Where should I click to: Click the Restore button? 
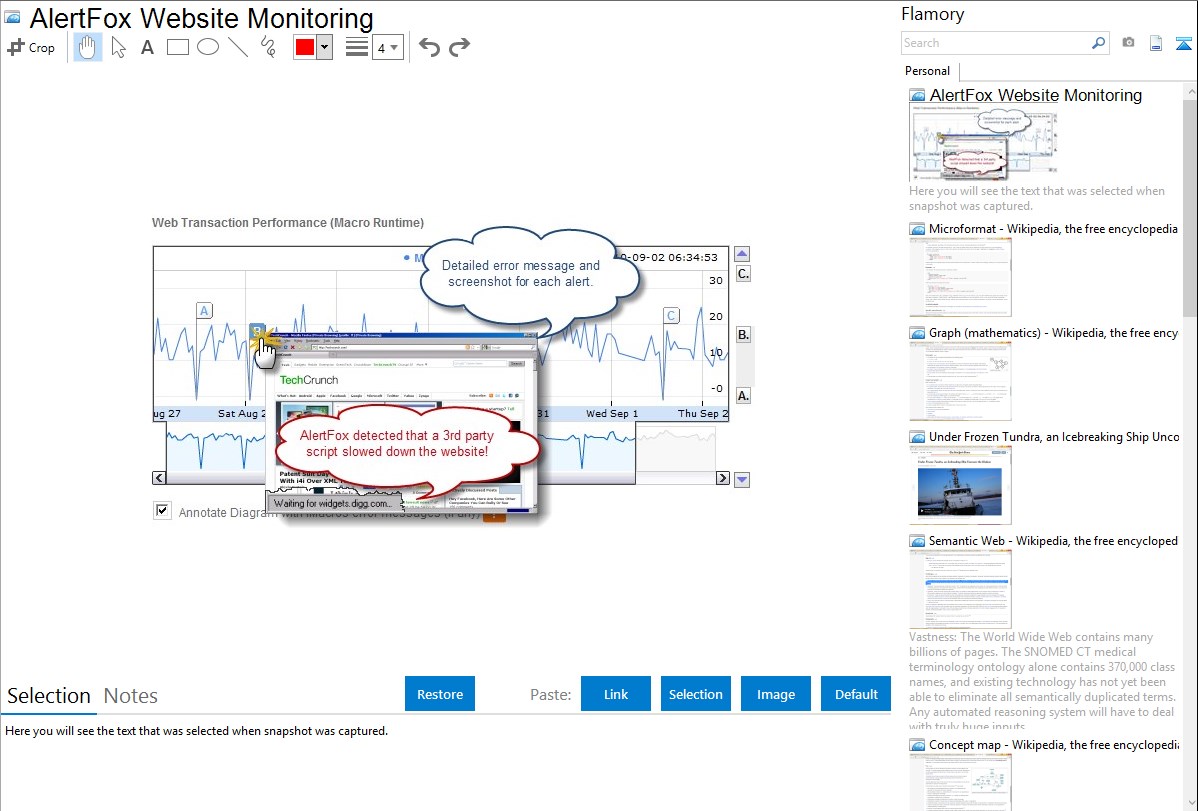point(440,694)
